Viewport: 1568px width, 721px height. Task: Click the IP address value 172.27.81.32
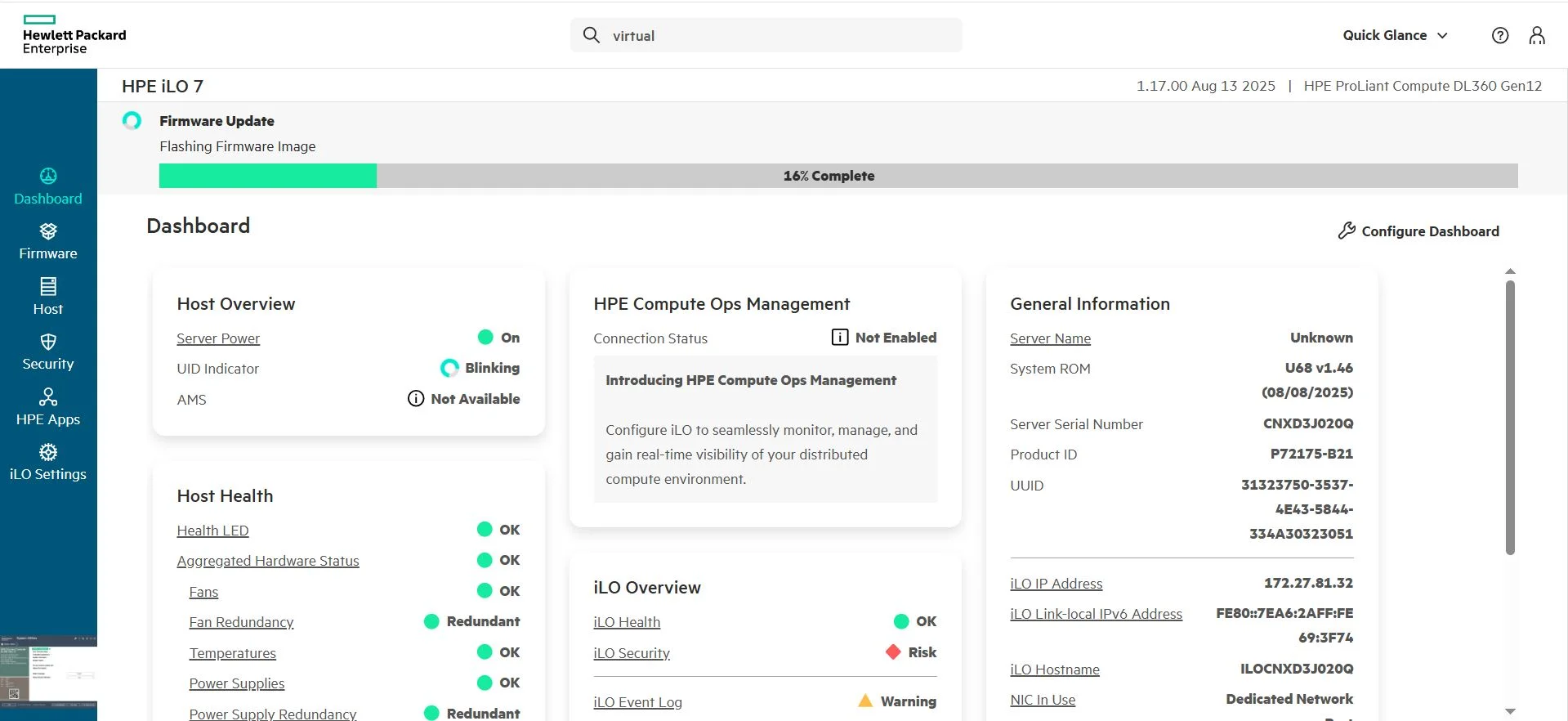pos(1308,583)
